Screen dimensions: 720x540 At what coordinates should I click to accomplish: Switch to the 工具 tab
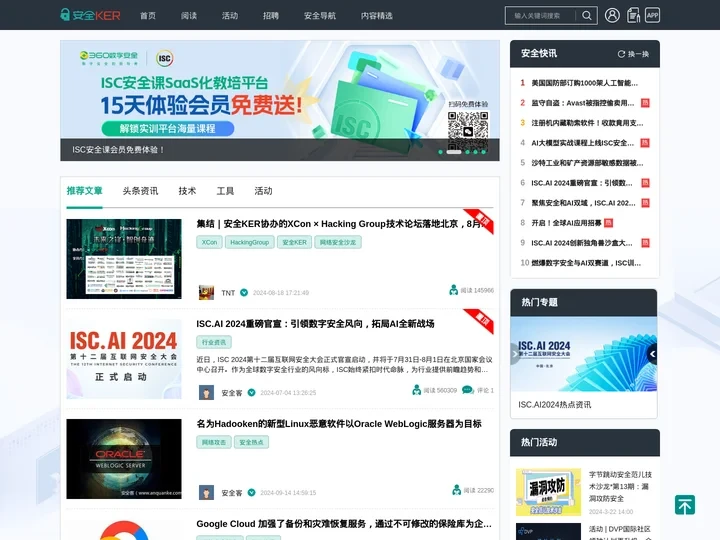225,191
